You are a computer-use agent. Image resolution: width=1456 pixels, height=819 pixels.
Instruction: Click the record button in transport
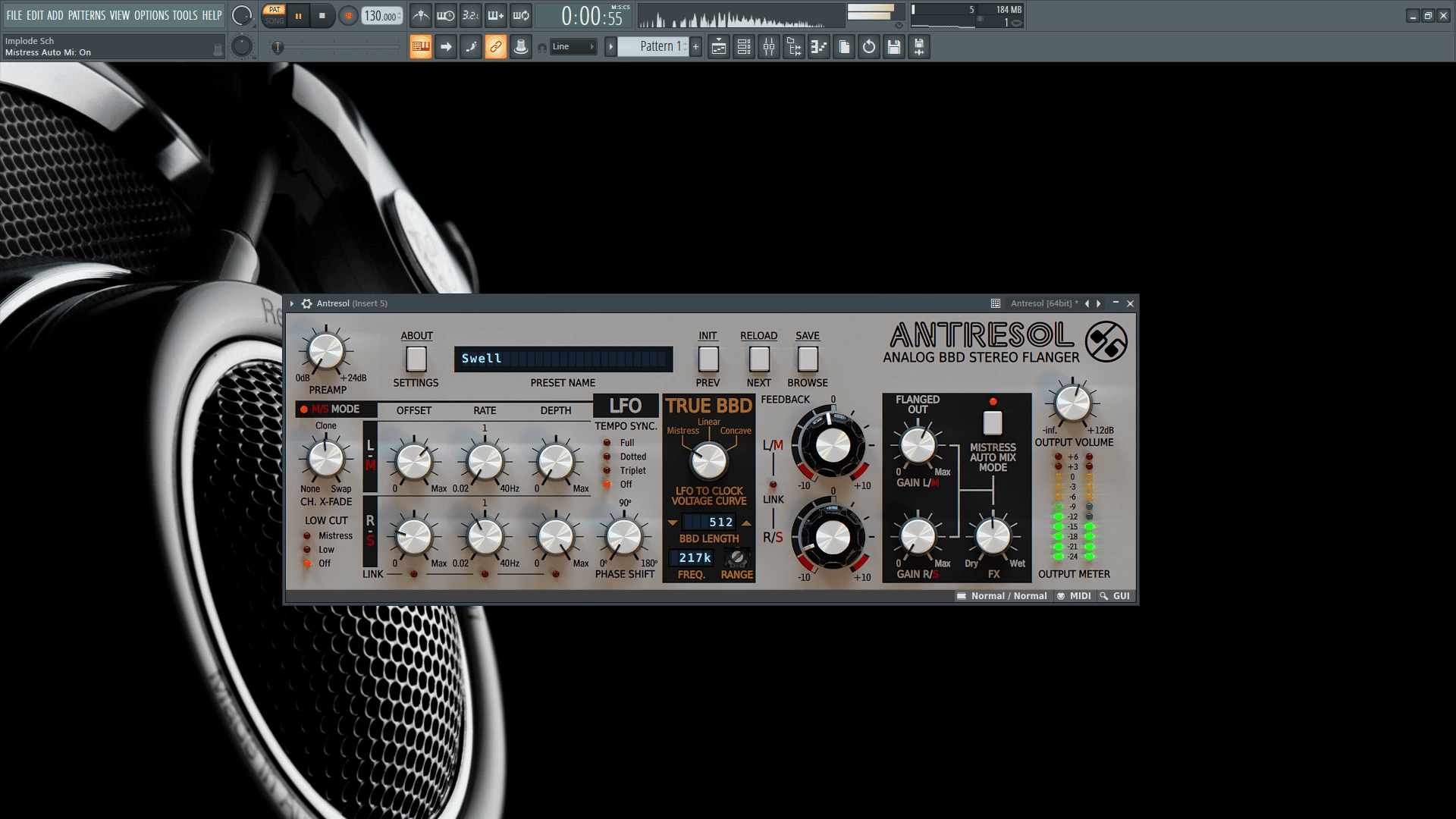348,16
